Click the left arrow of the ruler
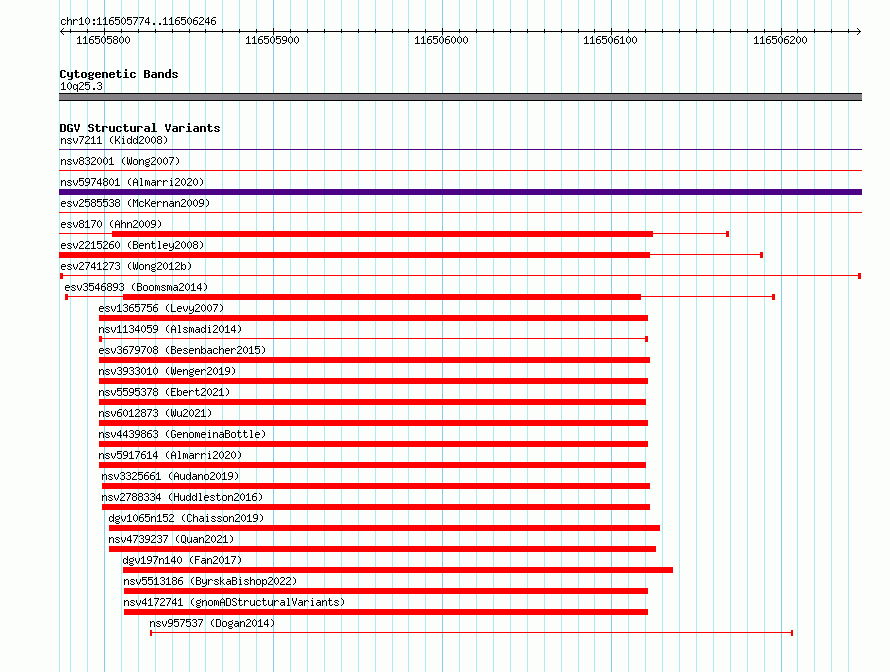 click(x=62, y=32)
